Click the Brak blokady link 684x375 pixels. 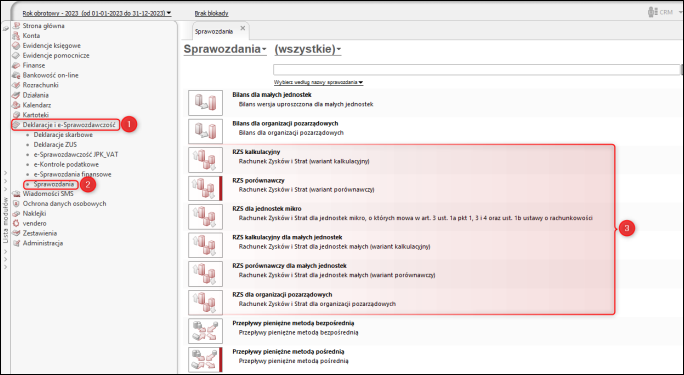point(211,14)
